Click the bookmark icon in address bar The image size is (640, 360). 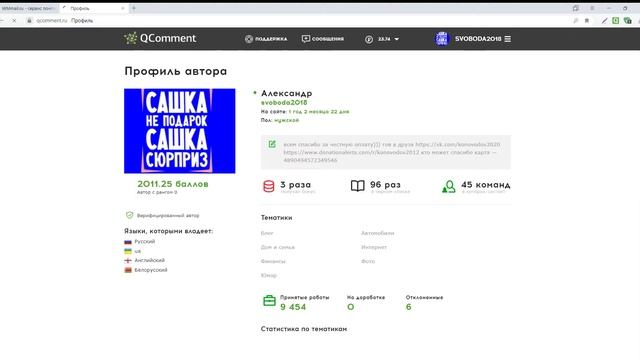(587, 20)
